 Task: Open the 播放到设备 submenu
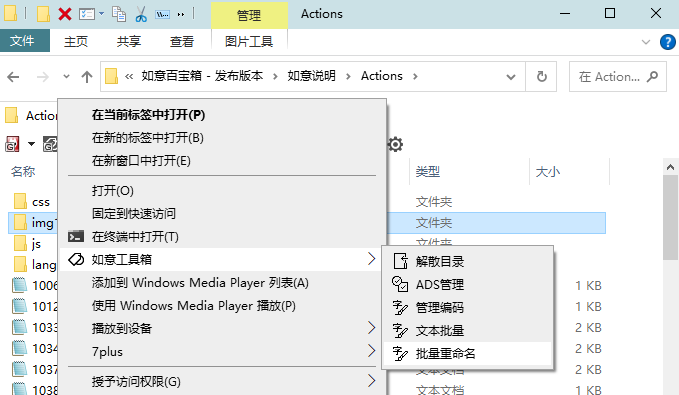(x=222, y=328)
